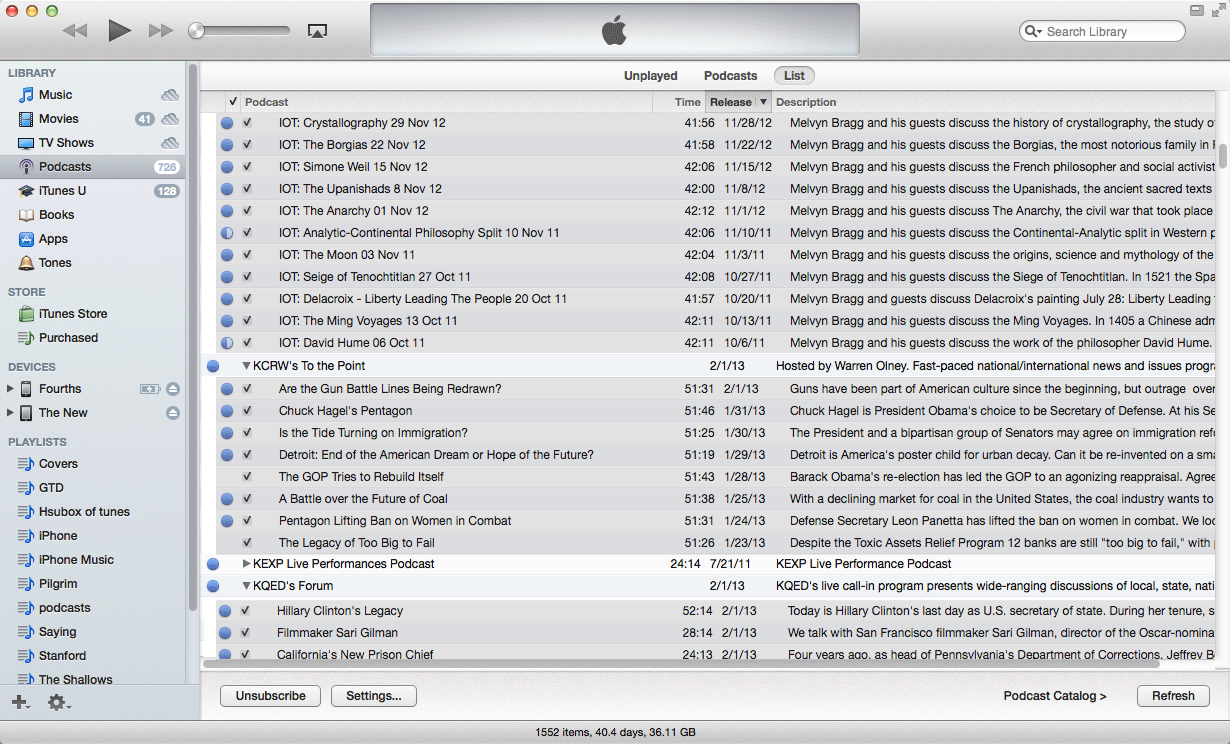Open Purchased in the sidebar
The width and height of the screenshot is (1230, 744).
tap(68, 338)
